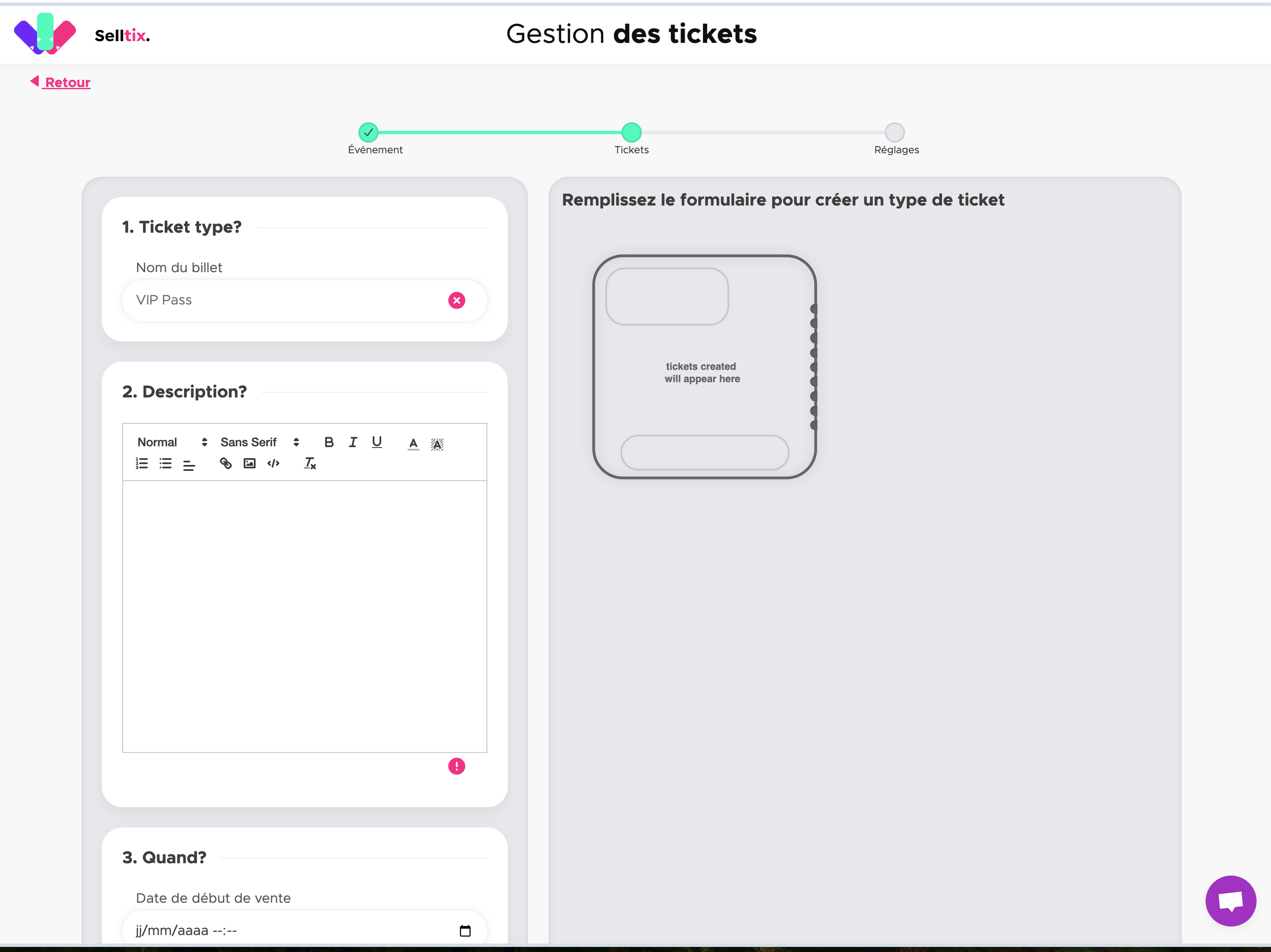
Task: Open the calendar date picker icon
Action: 465,931
